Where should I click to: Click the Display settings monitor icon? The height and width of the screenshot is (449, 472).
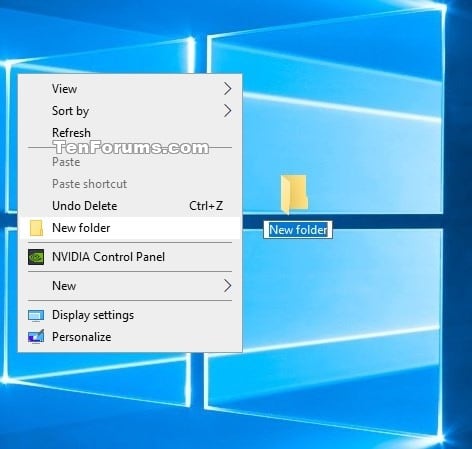point(36,315)
